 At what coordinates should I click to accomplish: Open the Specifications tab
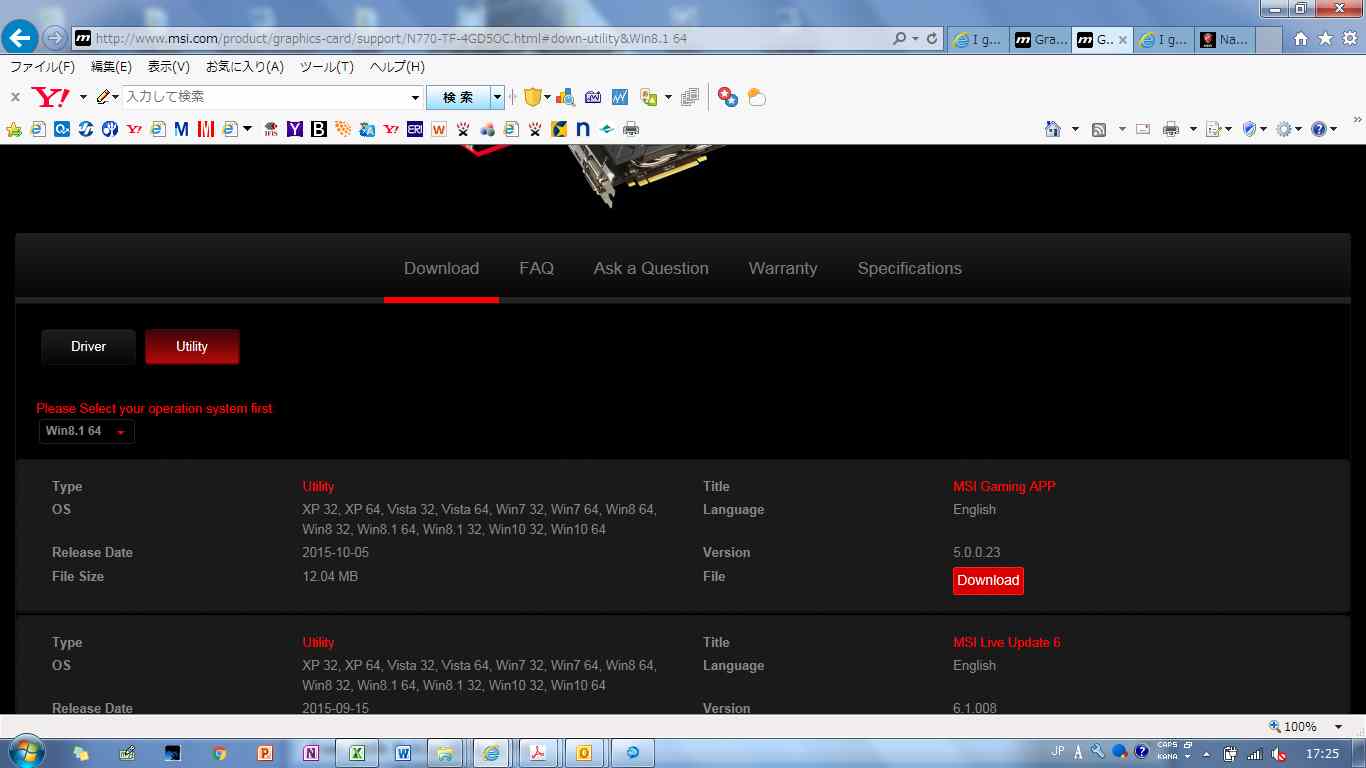[910, 268]
